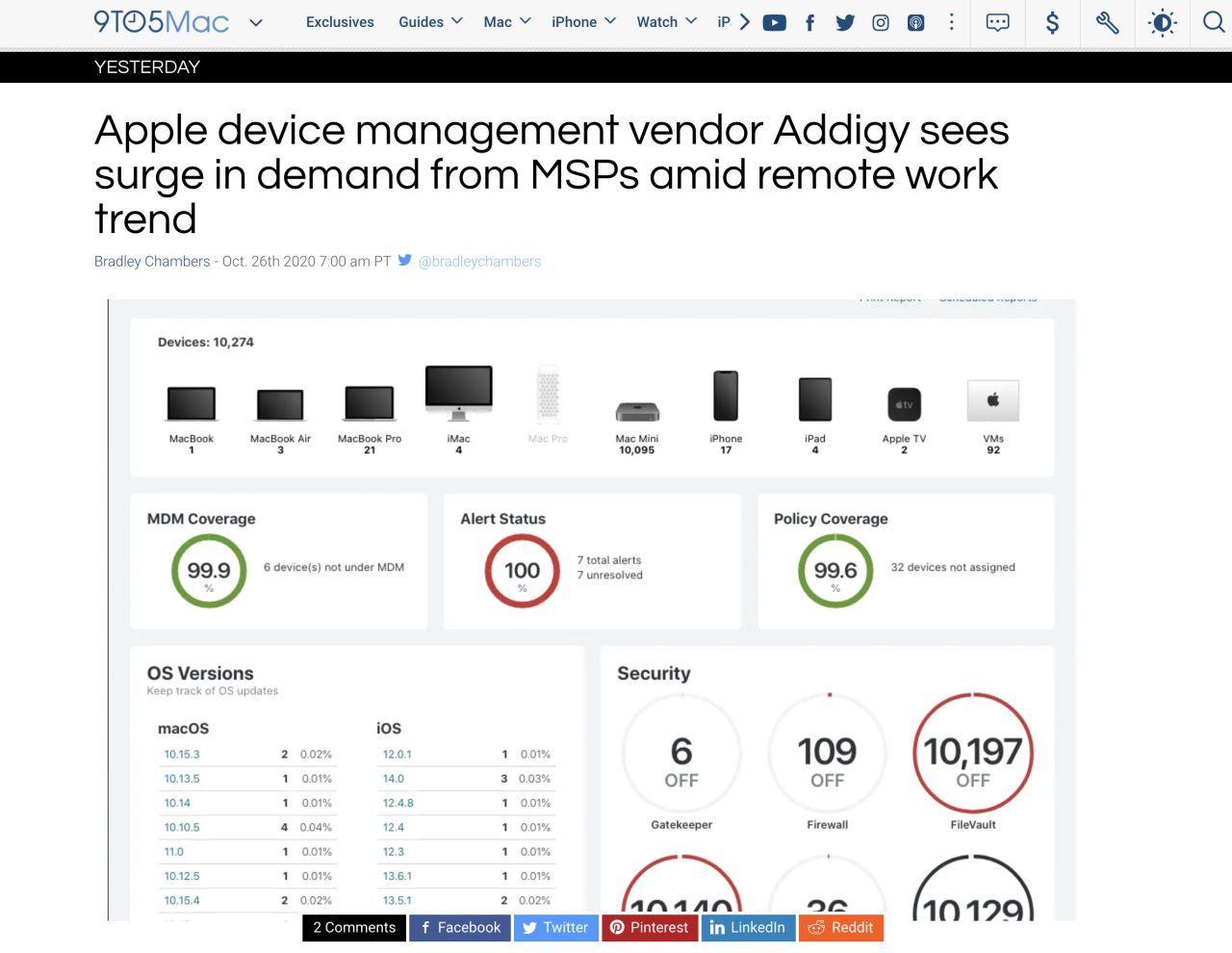This screenshot has height=953, width=1232.
Task: Open the dollar sign deals icon
Action: click(1052, 22)
